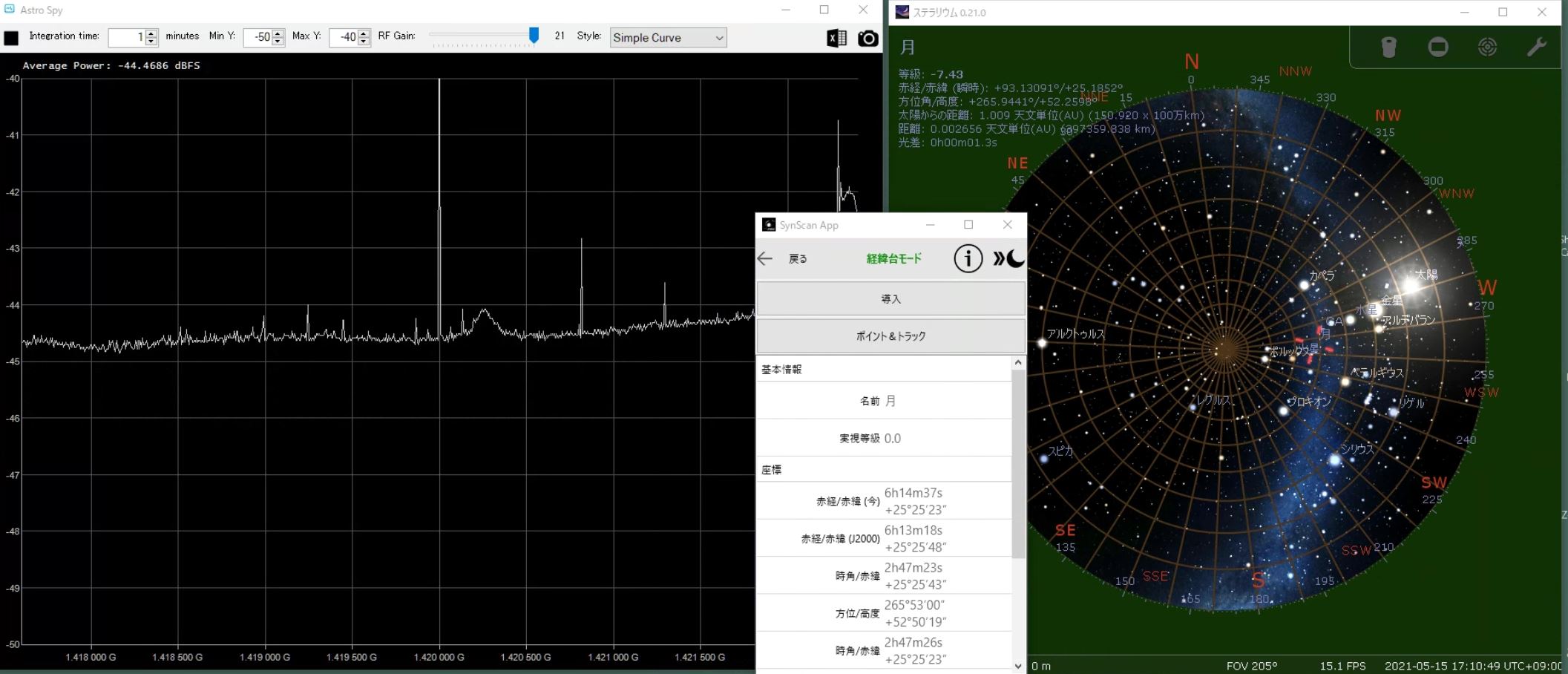This screenshot has width=1568, height=674.
Task: Go back using the SynScan arrow icon
Action: (x=765, y=258)
